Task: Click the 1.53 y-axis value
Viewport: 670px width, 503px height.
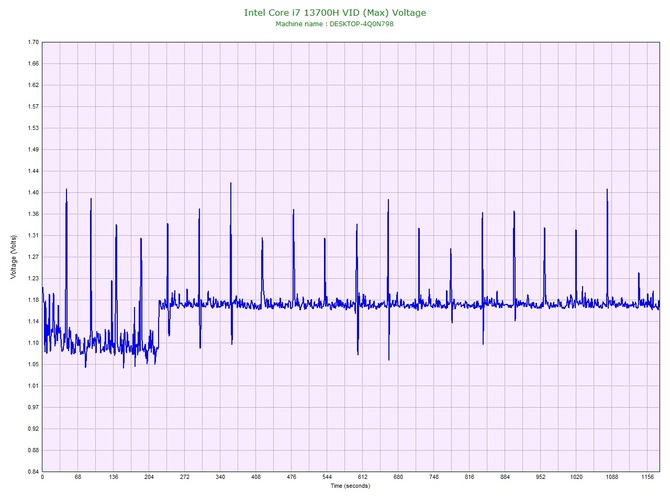Action: click(33, 128)
